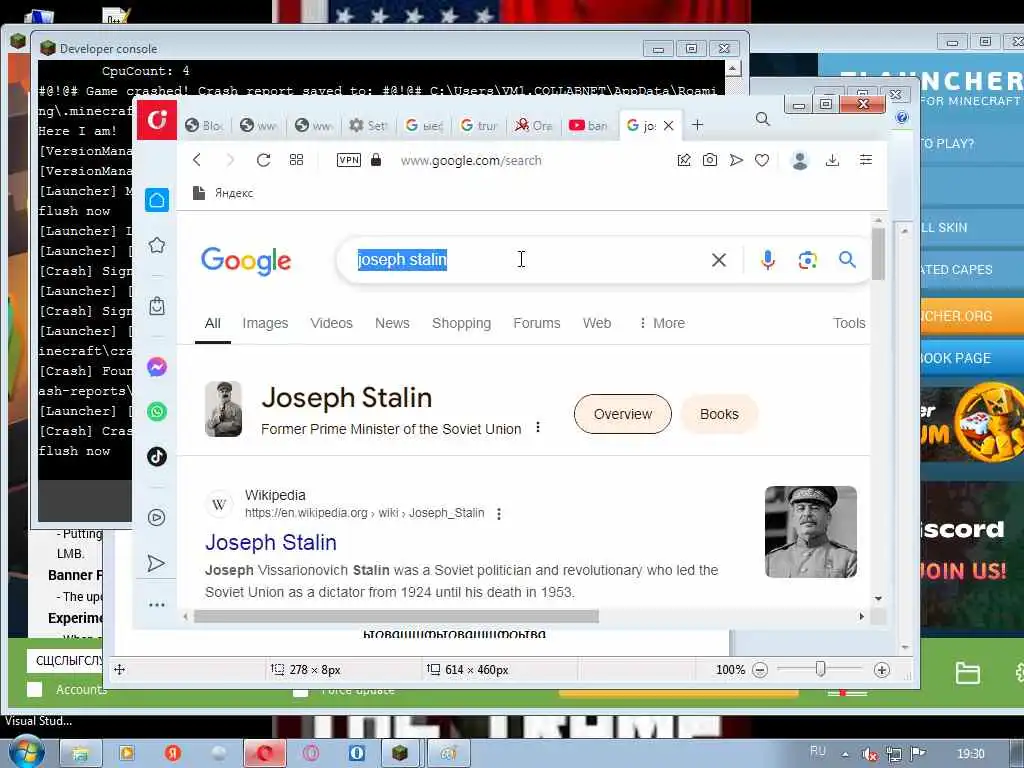The width and height of the screenshot is (1024, 768).
Task: Select the Shopping search tab
Action: (x=461, y=323)
